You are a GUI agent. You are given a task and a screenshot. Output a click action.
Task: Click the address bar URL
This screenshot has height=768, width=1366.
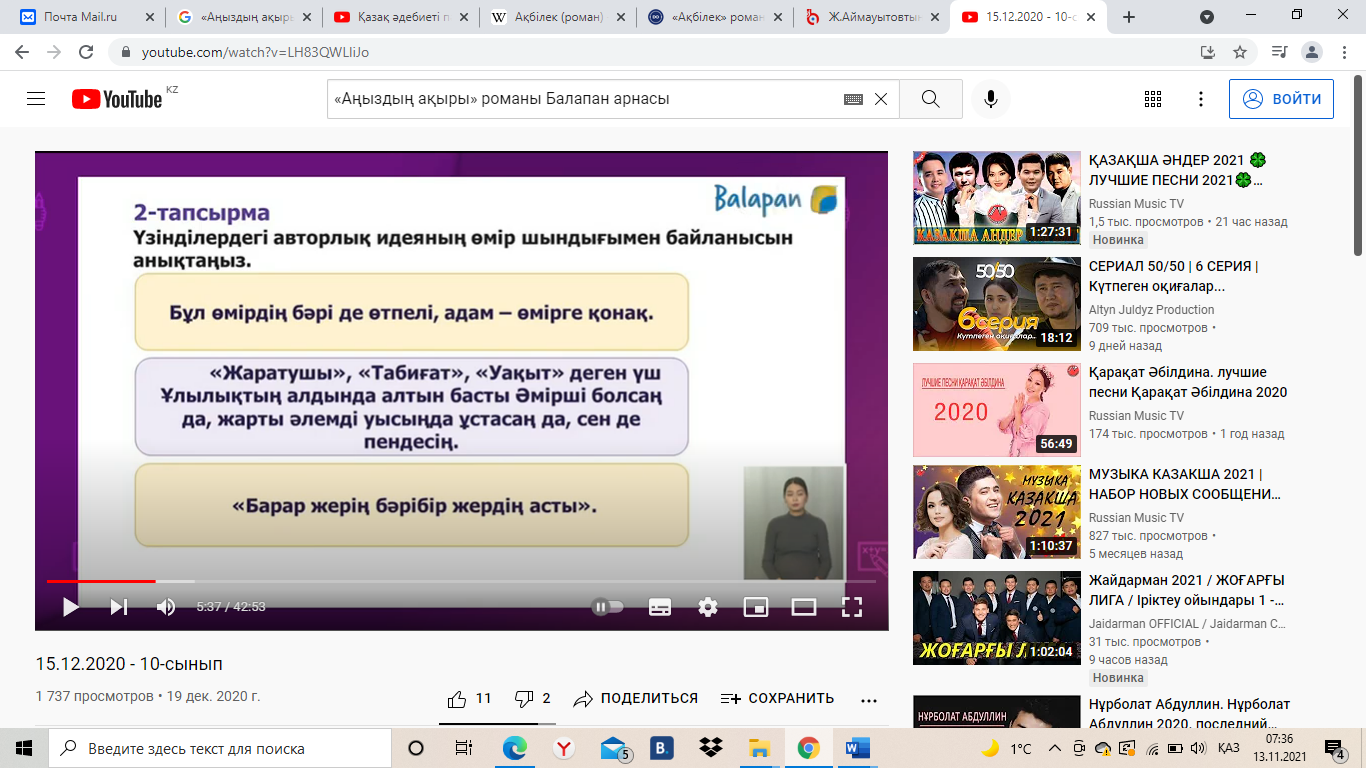coord(255,52)
